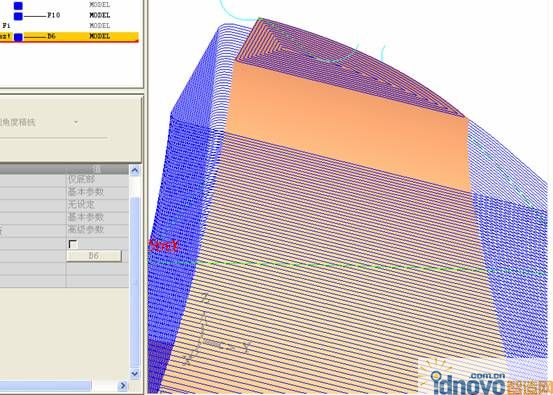Screen dimensions: 553x395
Task: Open the 无设定 value cell options
Action: click(97, 205)
